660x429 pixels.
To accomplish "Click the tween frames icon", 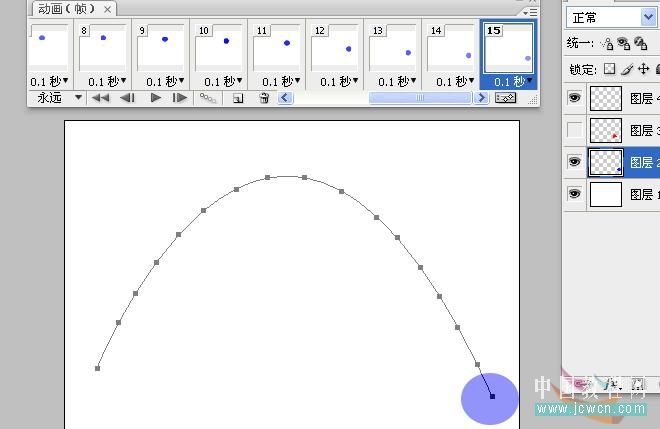I will click(208, 98).
